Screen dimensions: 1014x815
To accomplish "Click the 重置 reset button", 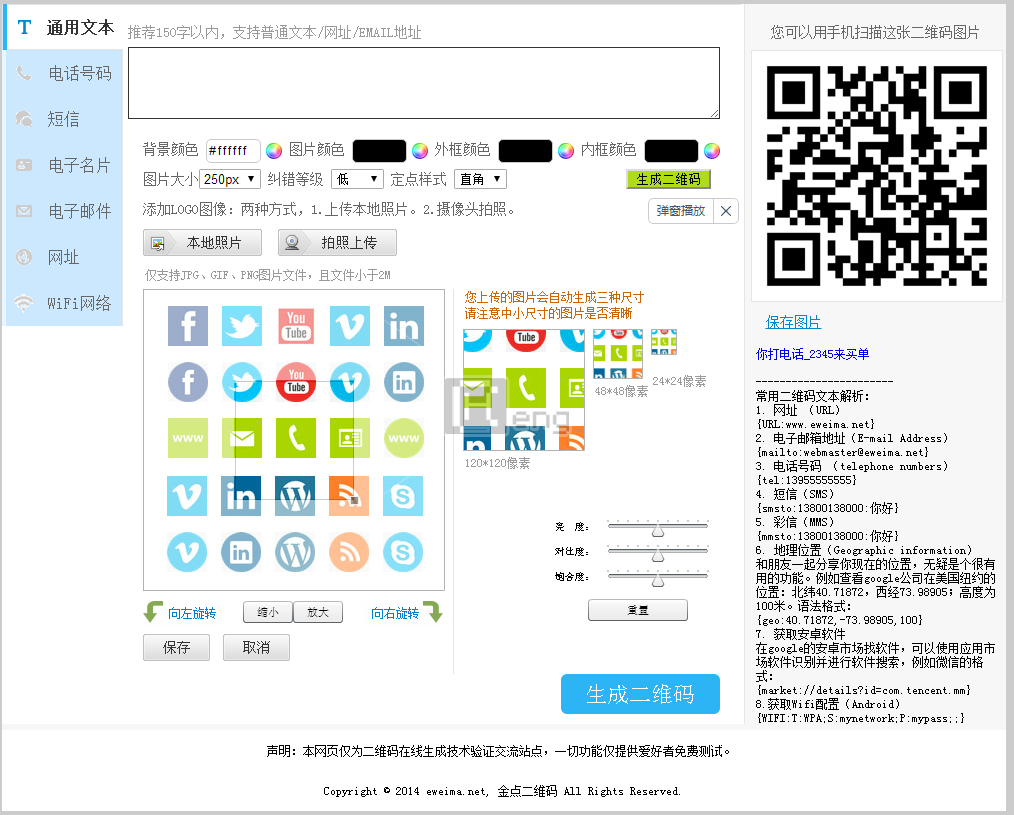I will point(638,610).
